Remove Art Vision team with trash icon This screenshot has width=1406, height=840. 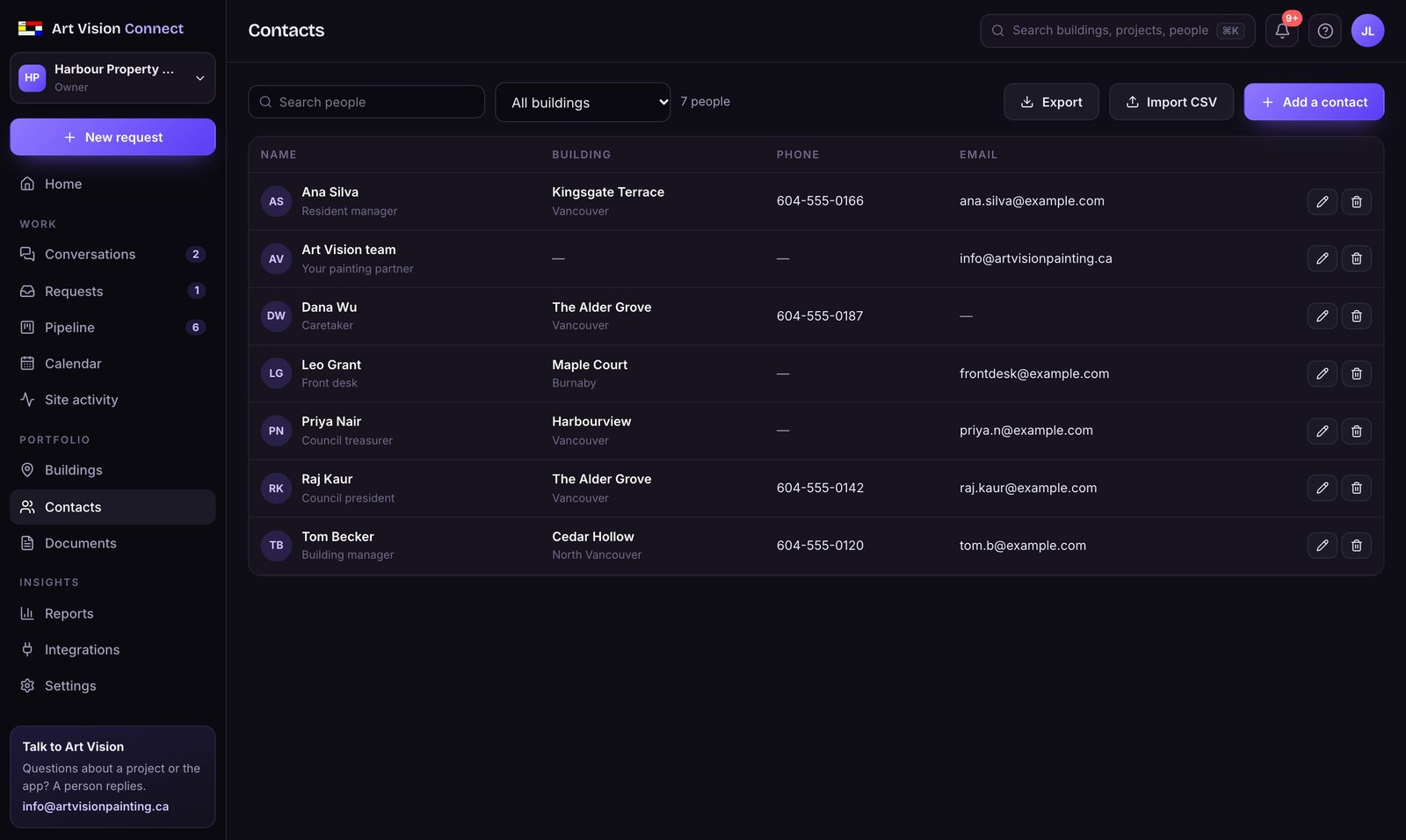[x=1356, y=258]
